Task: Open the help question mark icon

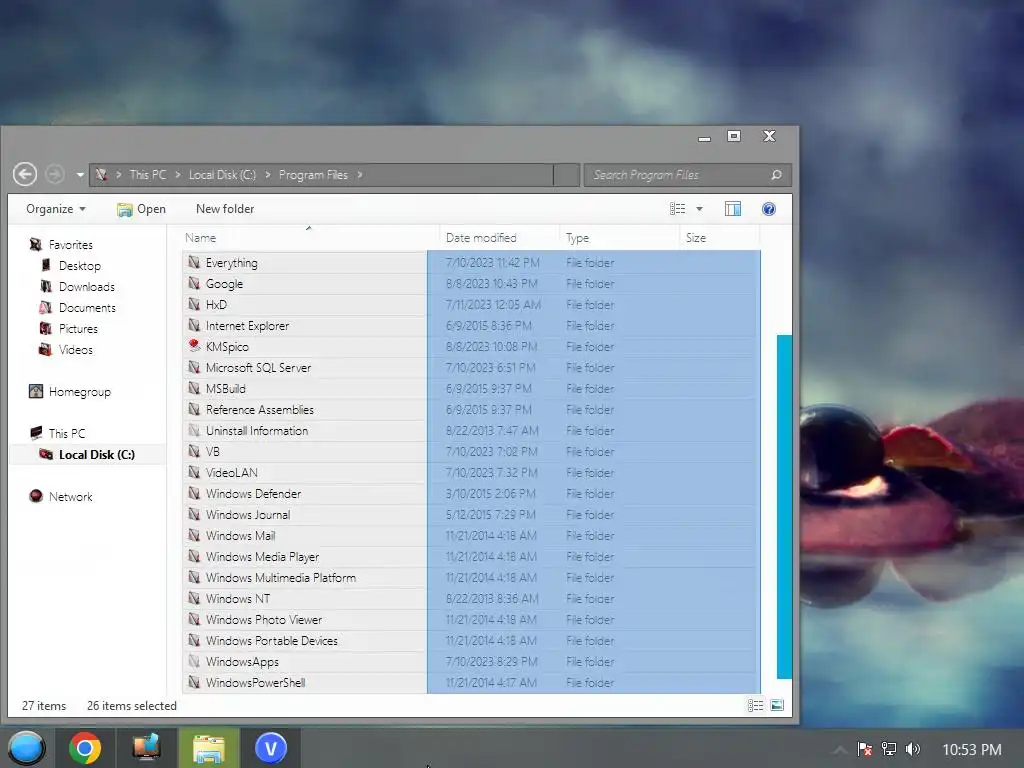Action: tap(769, 209)
